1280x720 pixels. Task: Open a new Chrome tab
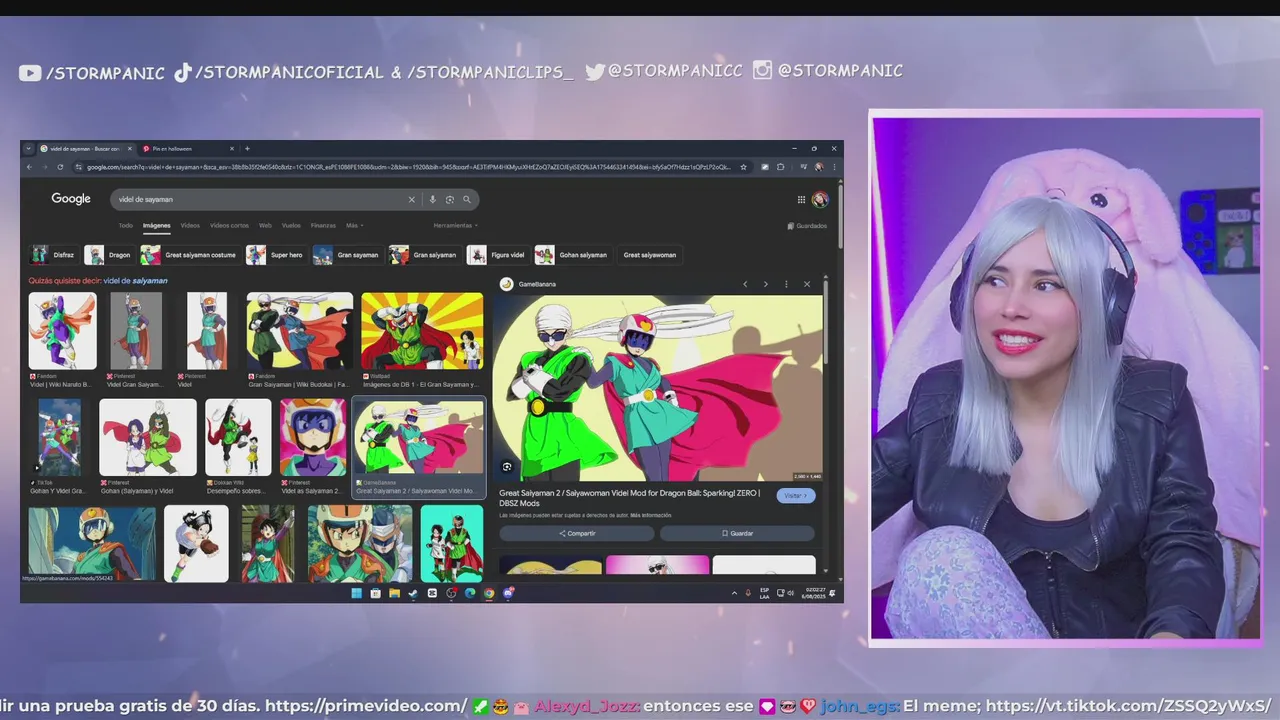tap(247, 149)
